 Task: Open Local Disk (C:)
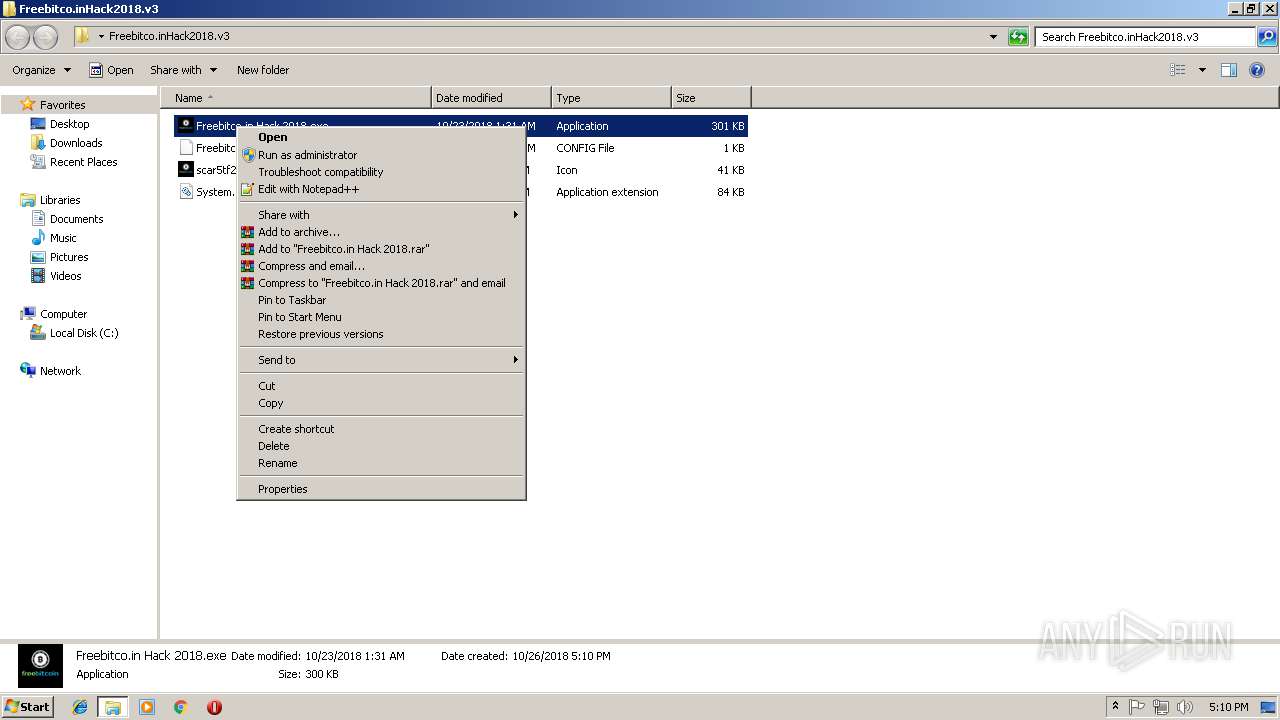point(74,333)
